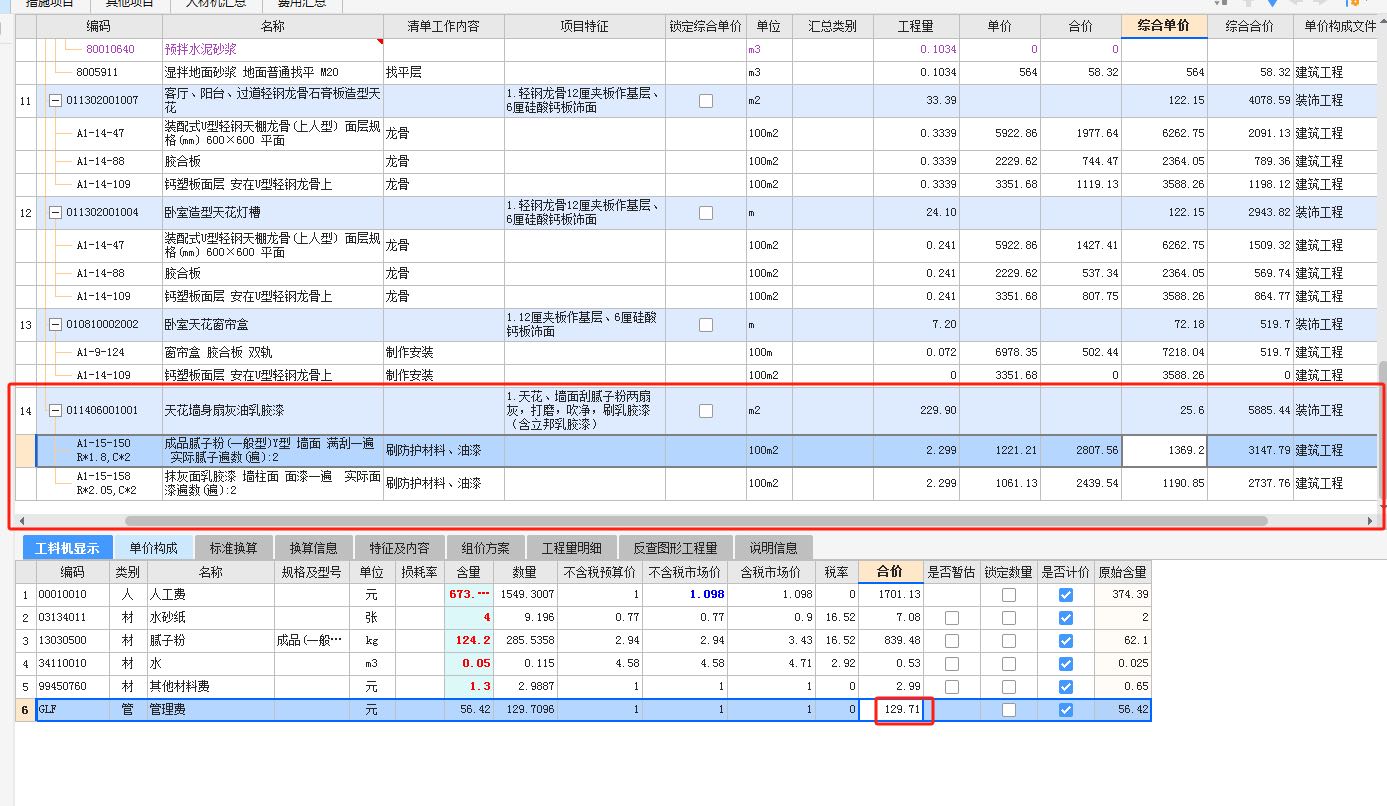Click the 损耗率 column header
This screenshot has height=806, width=1387.
[420, 572]
